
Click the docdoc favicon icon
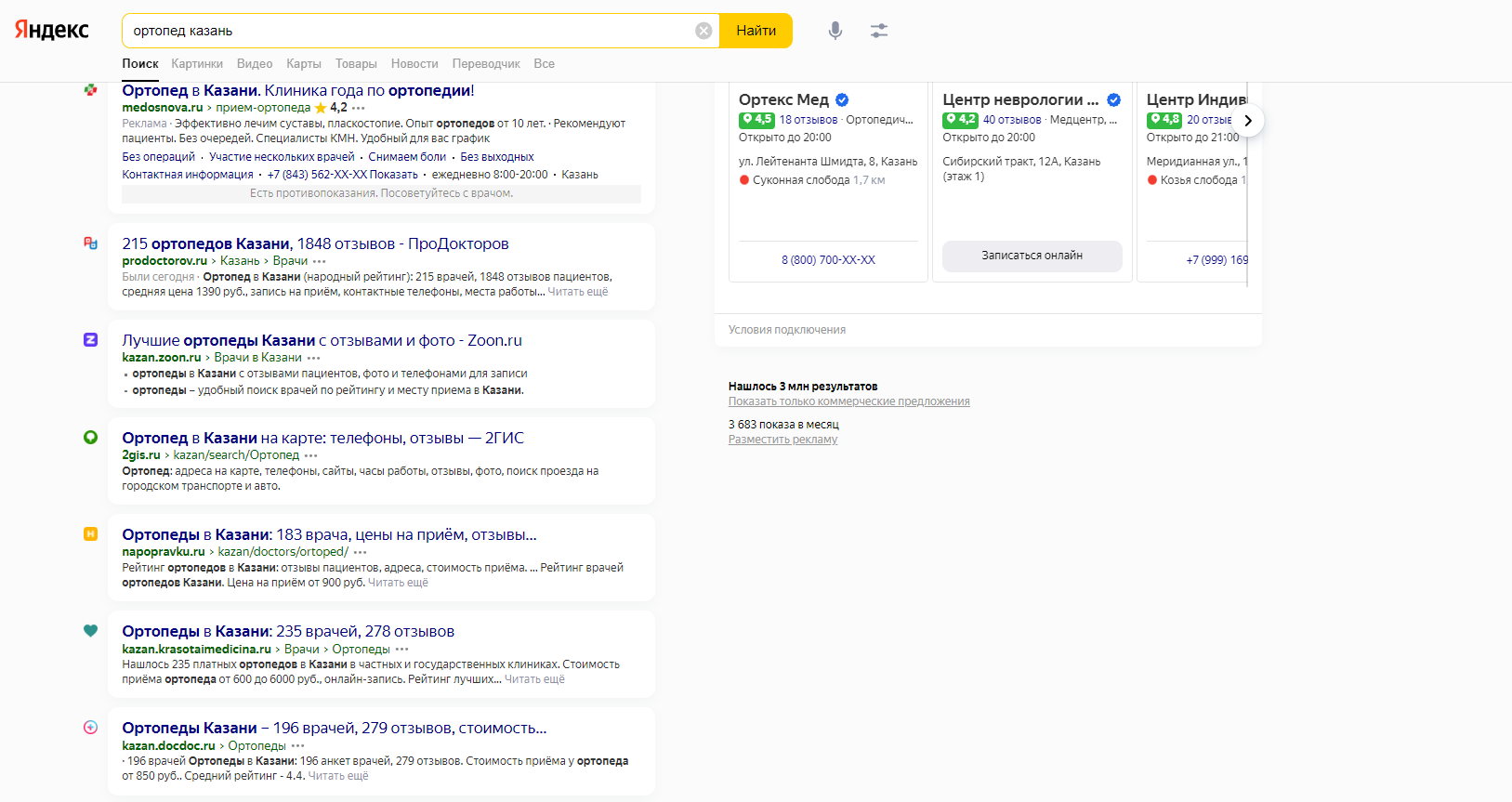(x=90, y=727)
